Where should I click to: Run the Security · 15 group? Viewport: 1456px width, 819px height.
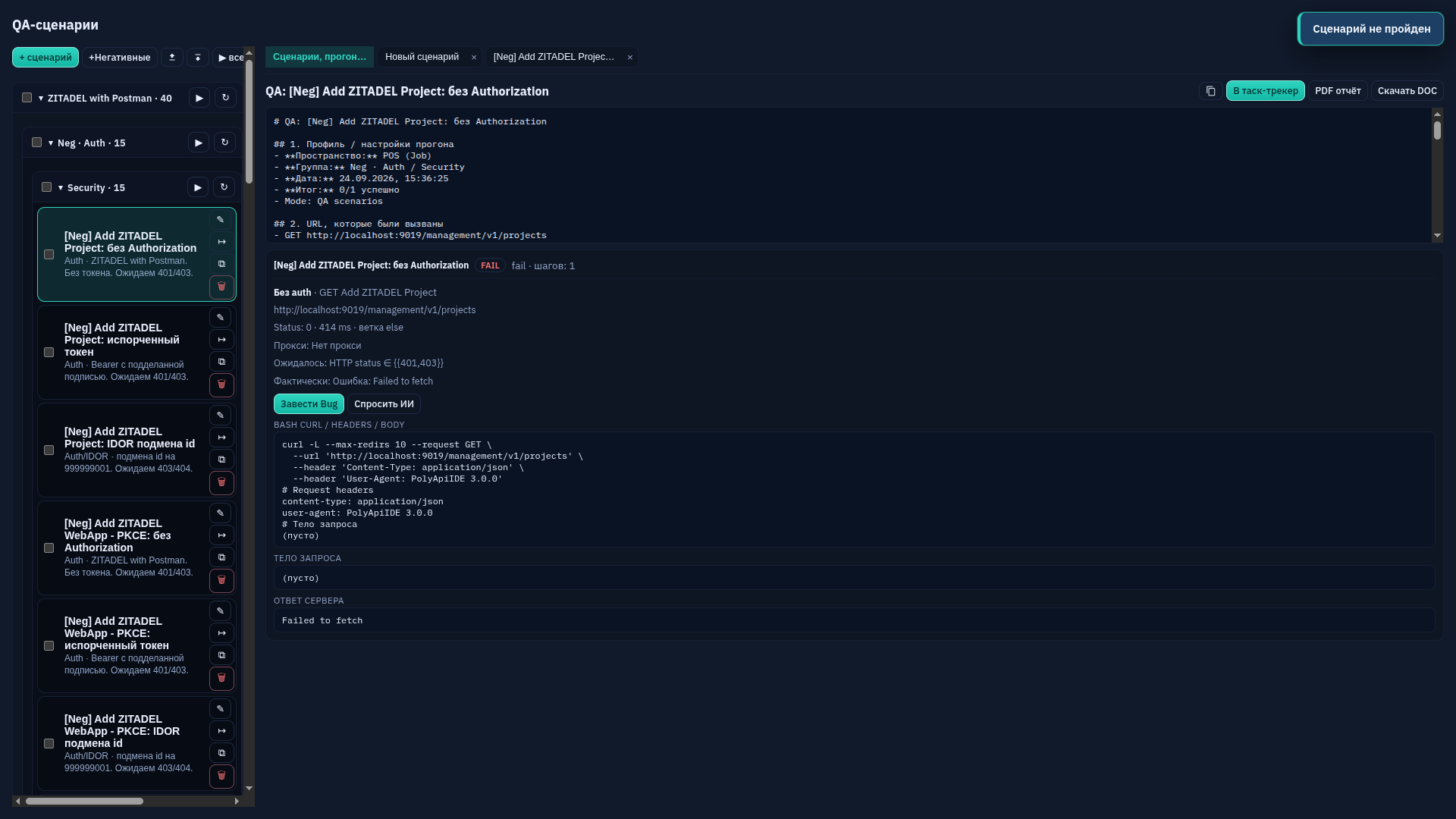click(x=198, y=187)
